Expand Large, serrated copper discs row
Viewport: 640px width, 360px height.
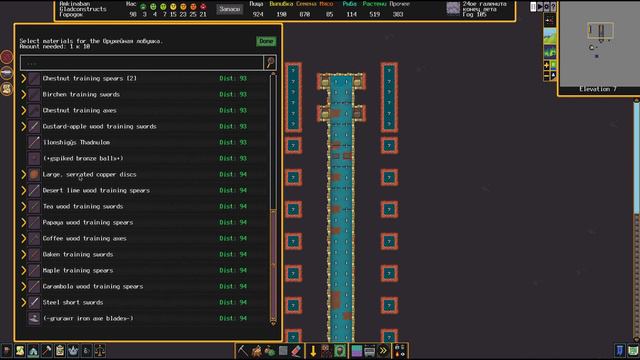pyautogui.click(x=24, y=174)
